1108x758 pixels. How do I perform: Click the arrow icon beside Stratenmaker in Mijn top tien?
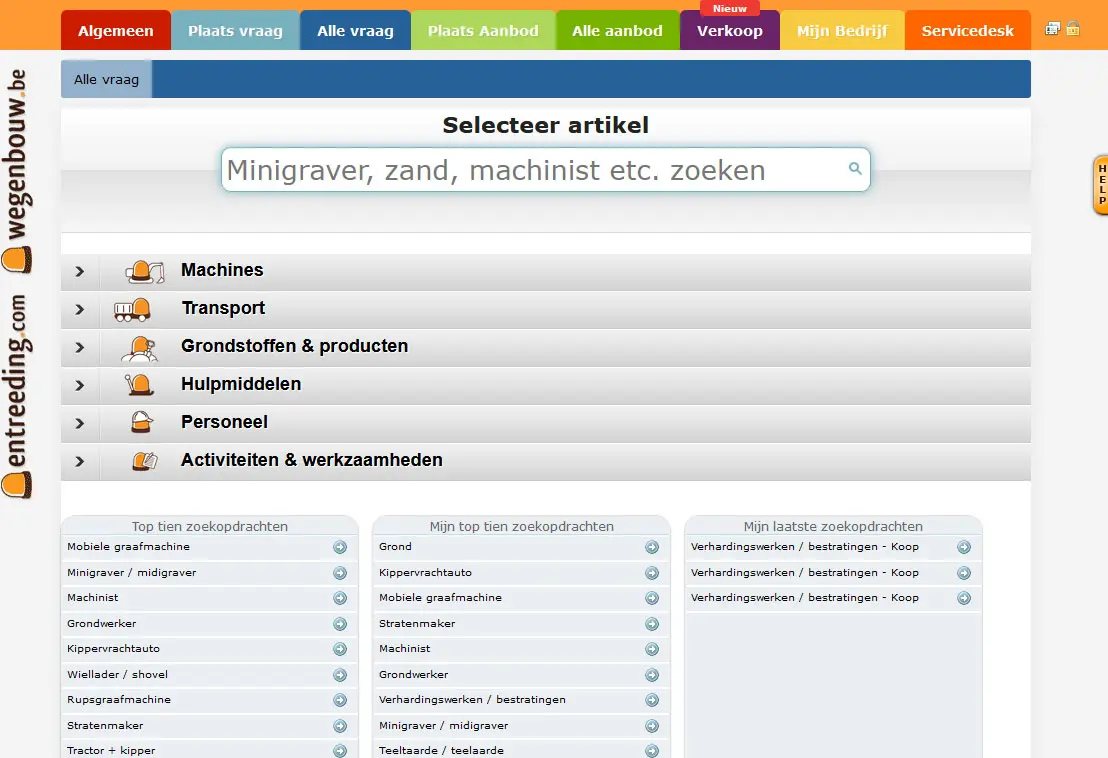[x=652, y=624]
